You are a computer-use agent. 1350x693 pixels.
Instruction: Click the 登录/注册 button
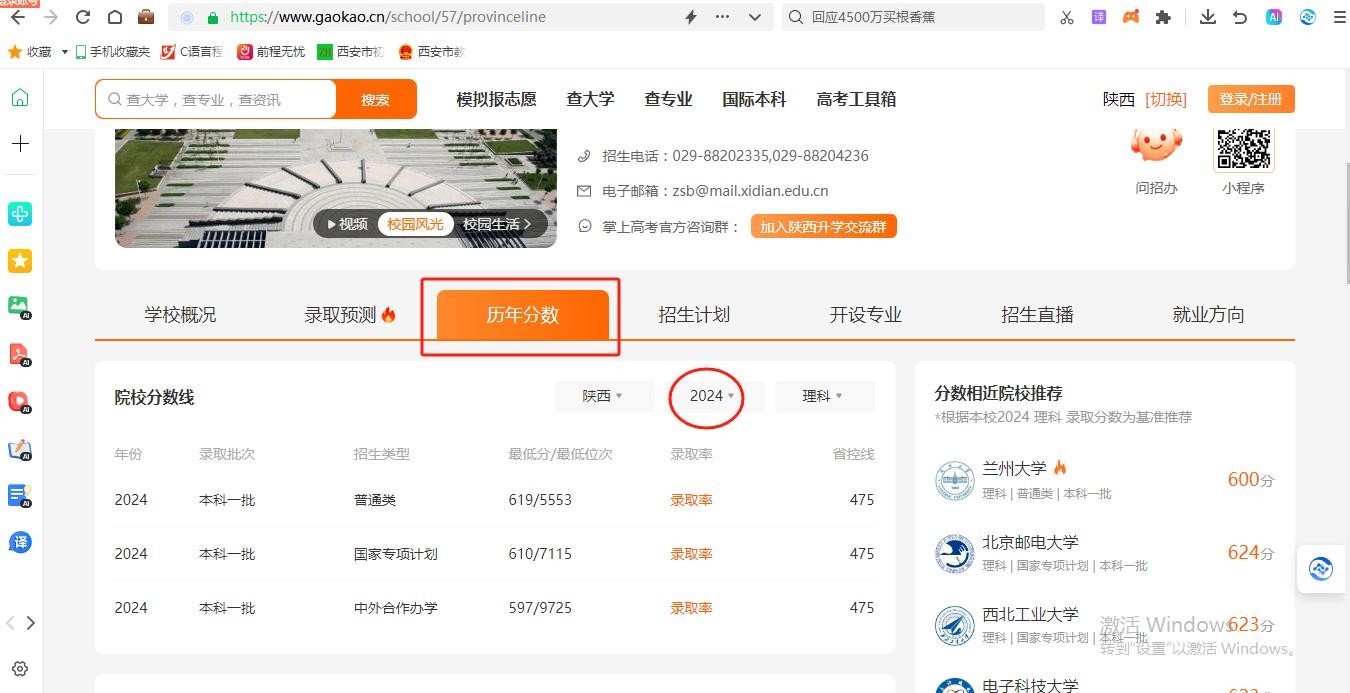pos(1250,99)
